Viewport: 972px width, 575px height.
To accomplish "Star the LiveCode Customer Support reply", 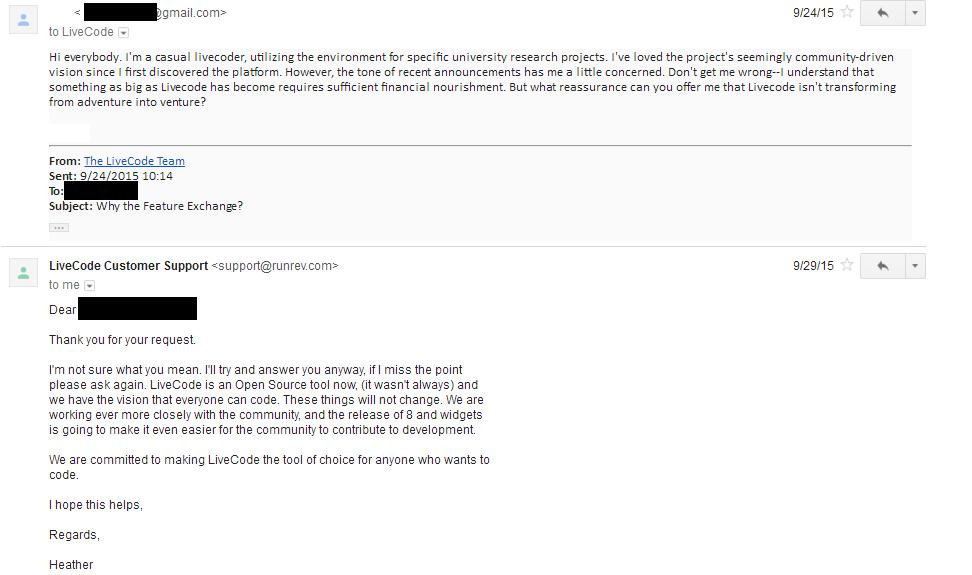I will pyautogui.click(x=847, y=265).
